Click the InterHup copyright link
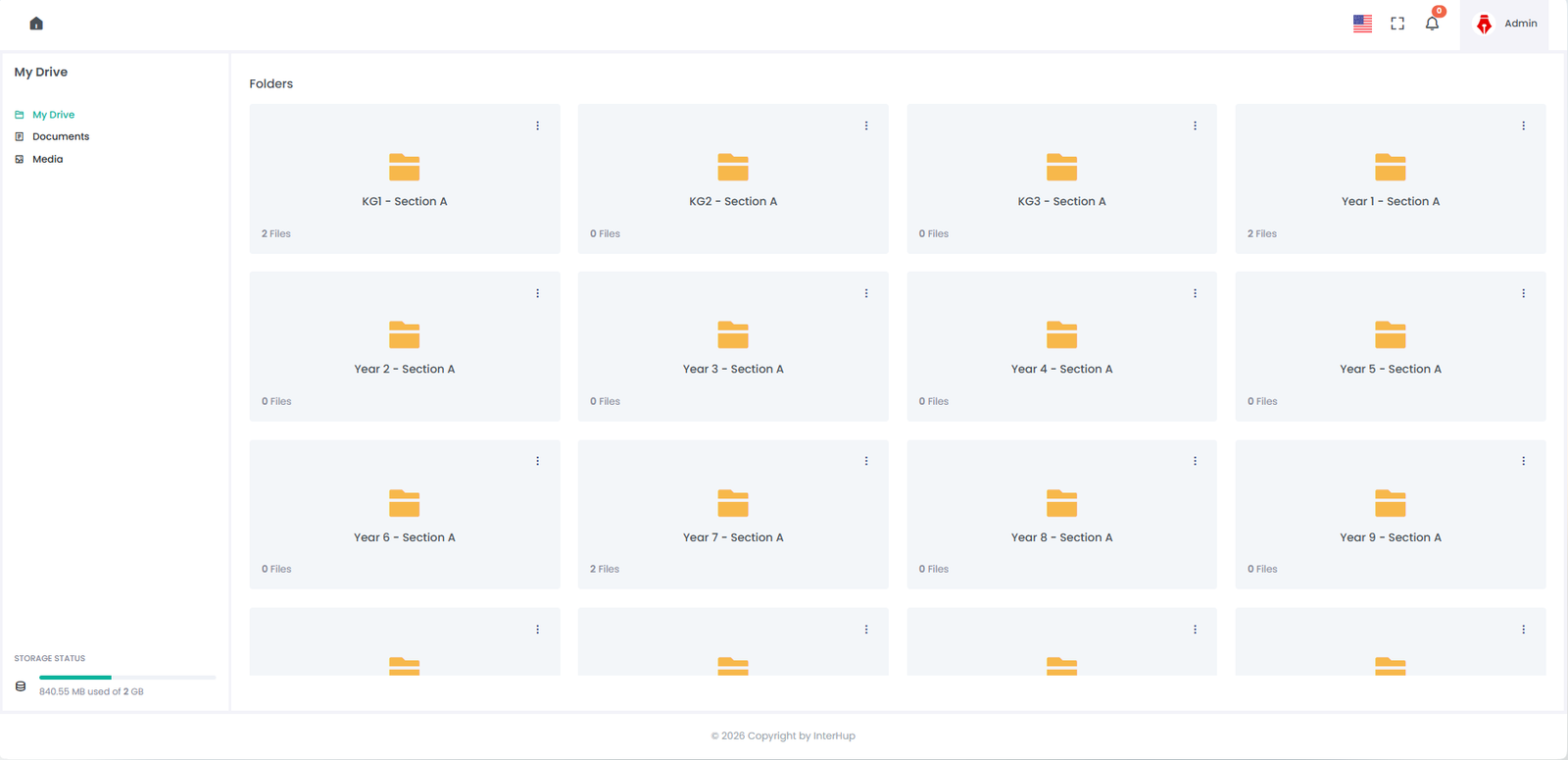The image size is (1568, 760). (833, 735)
